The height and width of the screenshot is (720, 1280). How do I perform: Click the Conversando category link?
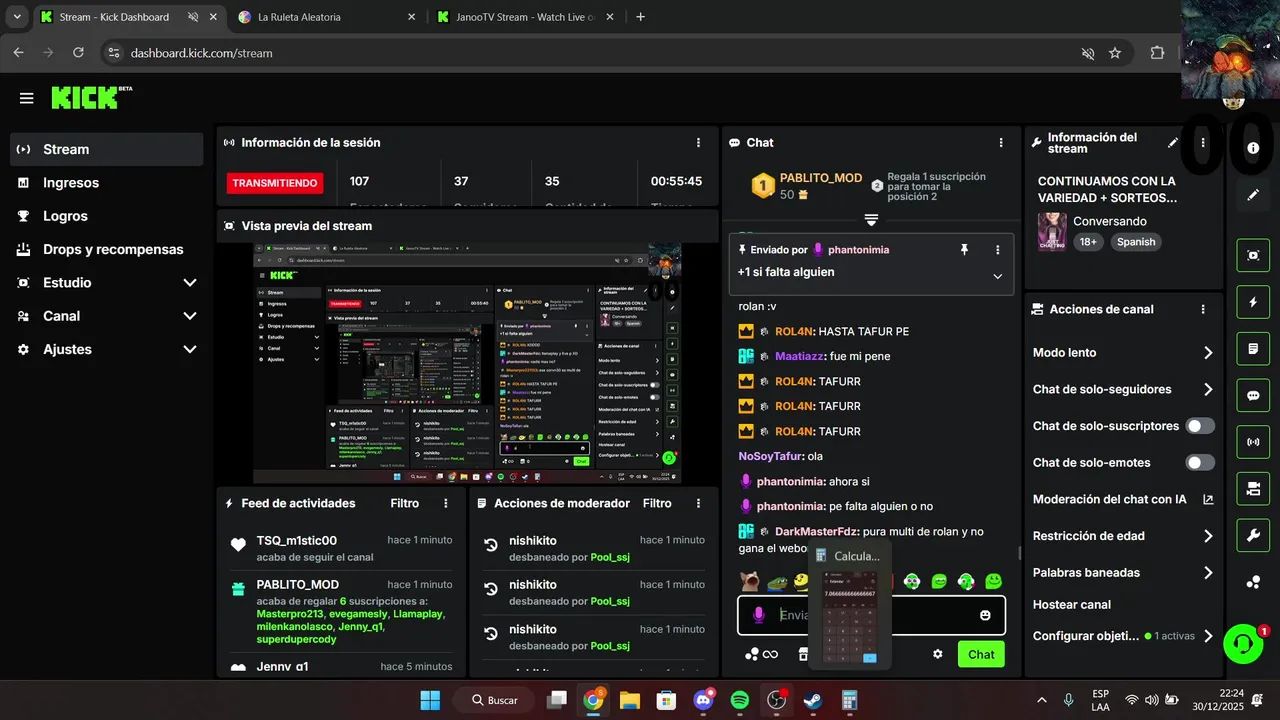[x=1110, y=221]
